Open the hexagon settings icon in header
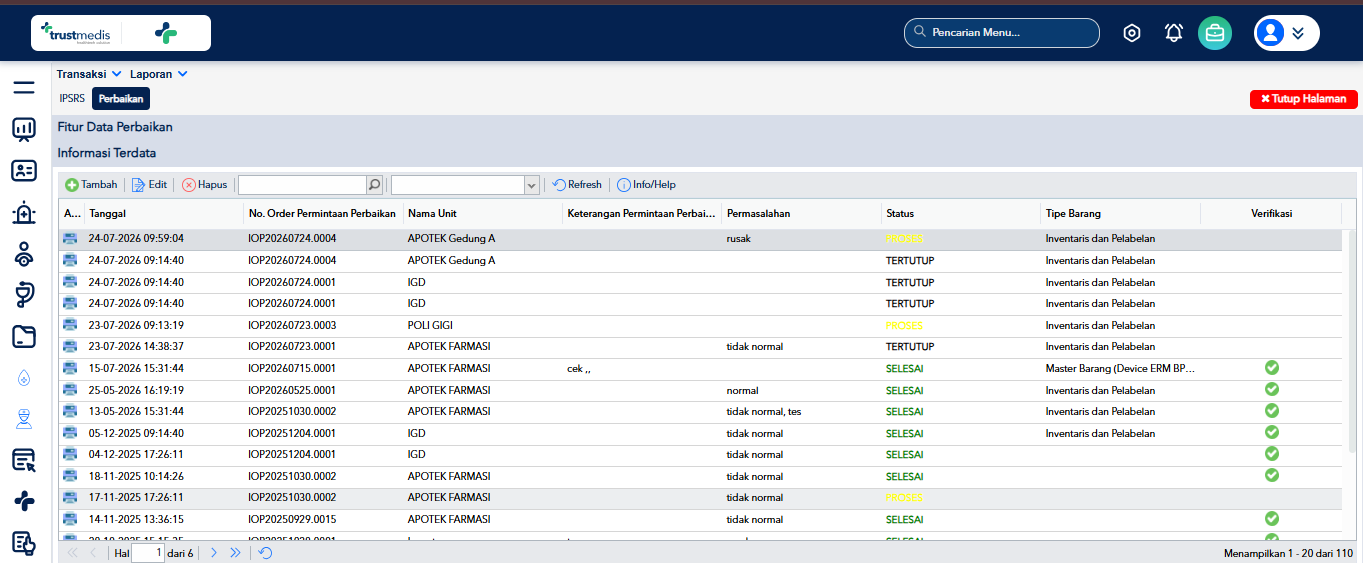The height and width of the screenshot is (563, 1363). click(1132, 33)
